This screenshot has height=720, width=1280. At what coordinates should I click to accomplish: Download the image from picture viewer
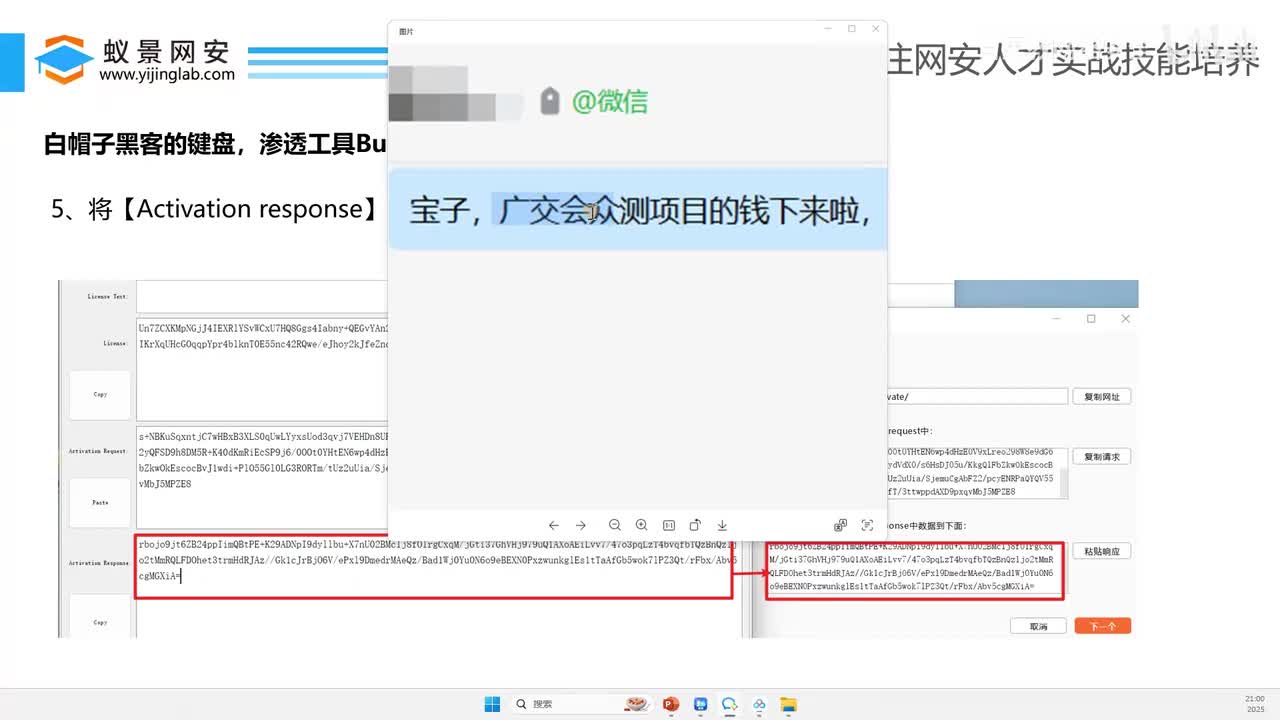[x=722, y=525]
